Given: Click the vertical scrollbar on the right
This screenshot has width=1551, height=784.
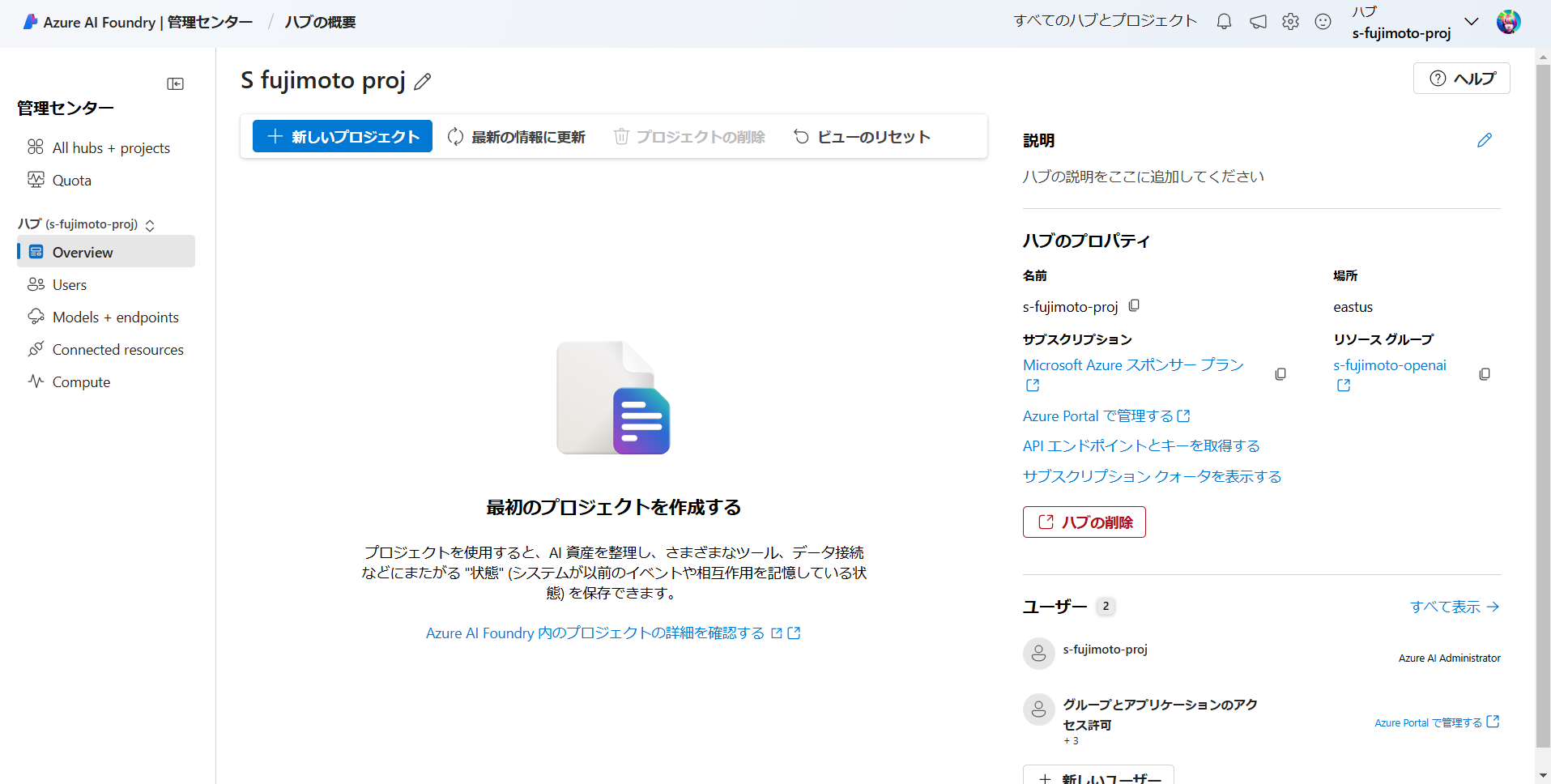Looking at the screenshot, I should pos(1543,405).
